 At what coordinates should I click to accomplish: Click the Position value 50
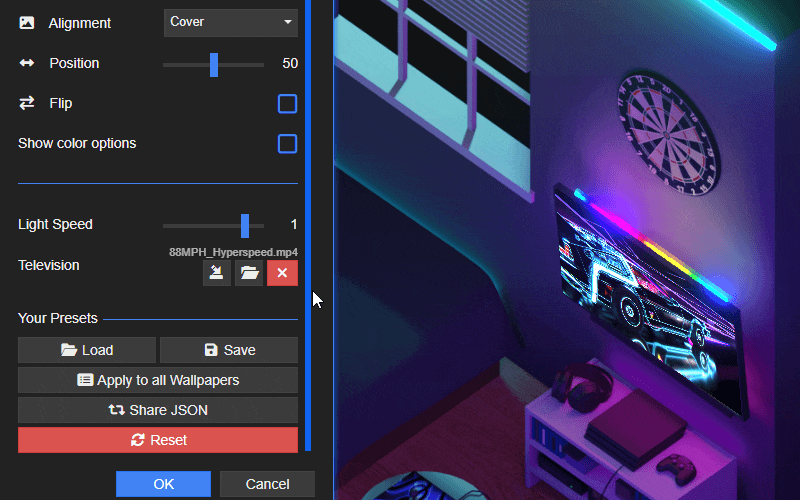290,63
